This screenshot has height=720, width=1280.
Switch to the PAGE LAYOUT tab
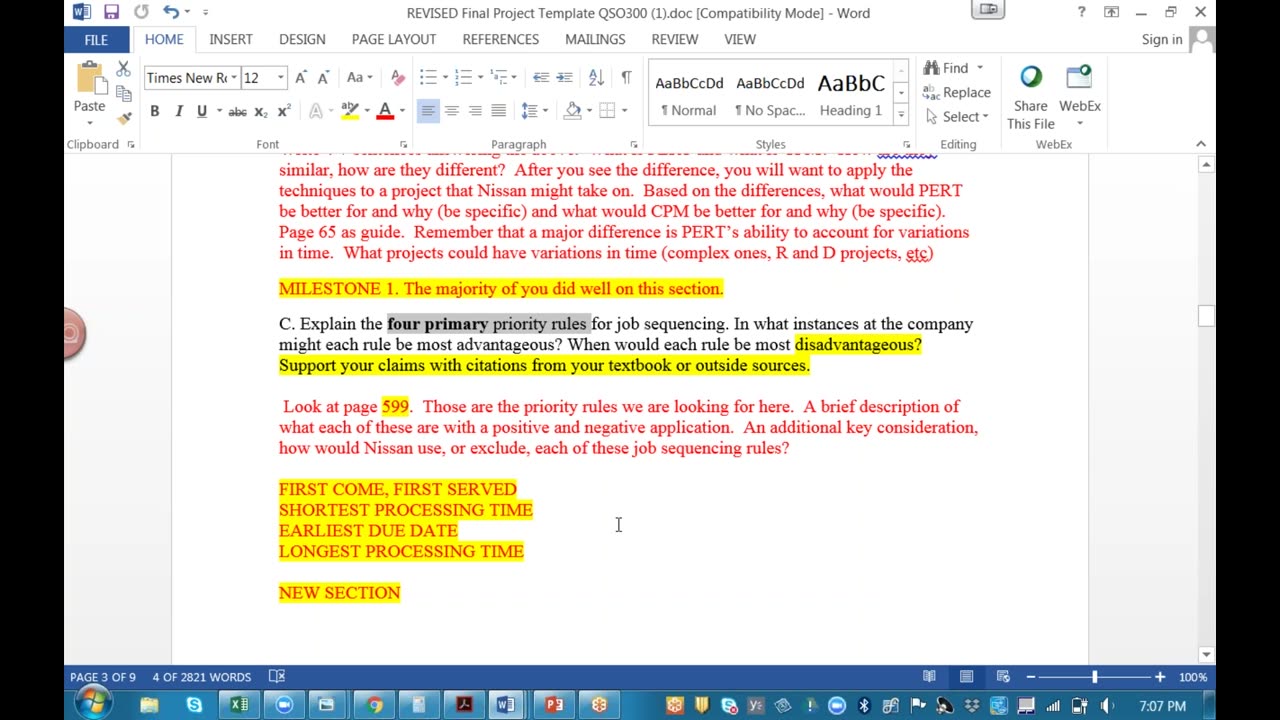[x=394, y=39]
